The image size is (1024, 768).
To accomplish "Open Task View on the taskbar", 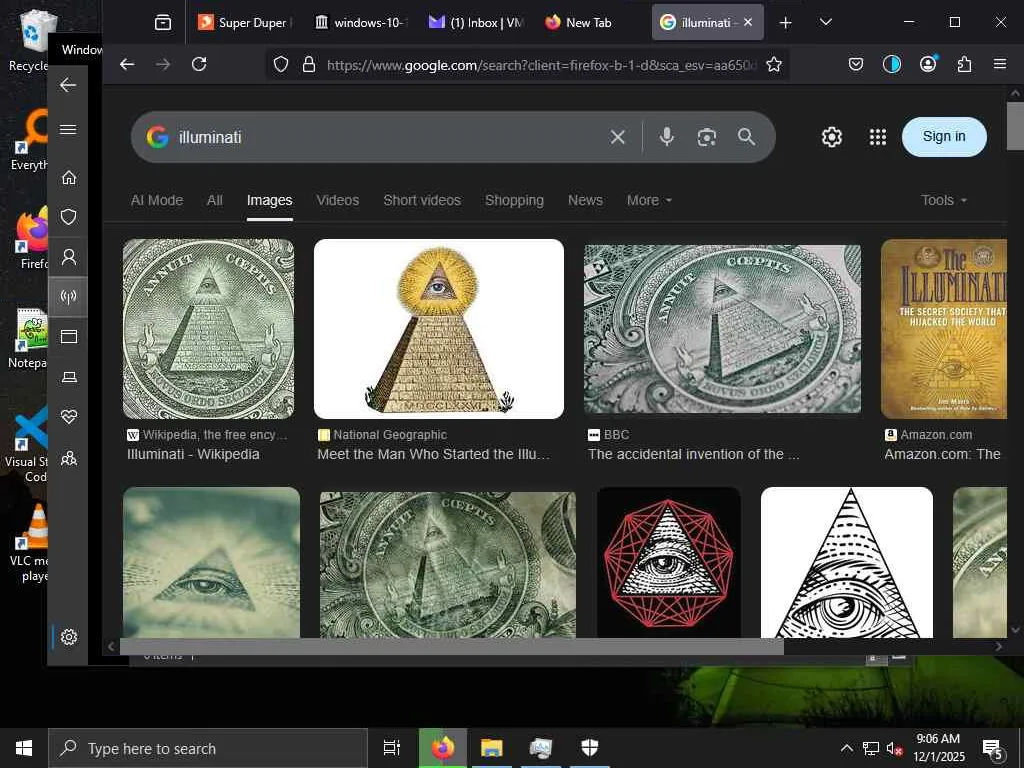I will pos(391,748).
